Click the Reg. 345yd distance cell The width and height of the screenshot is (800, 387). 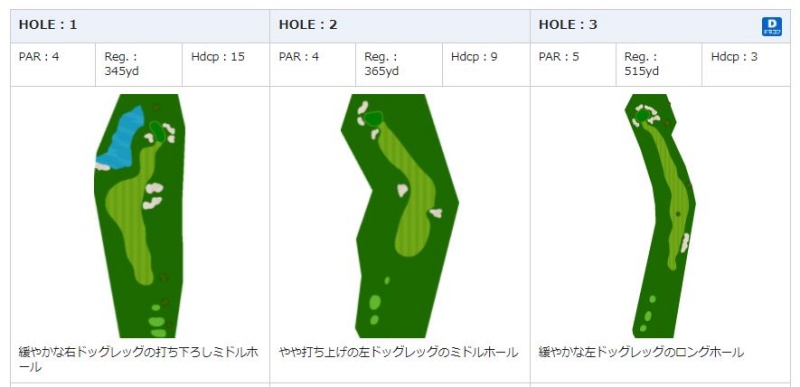point(139,64)
